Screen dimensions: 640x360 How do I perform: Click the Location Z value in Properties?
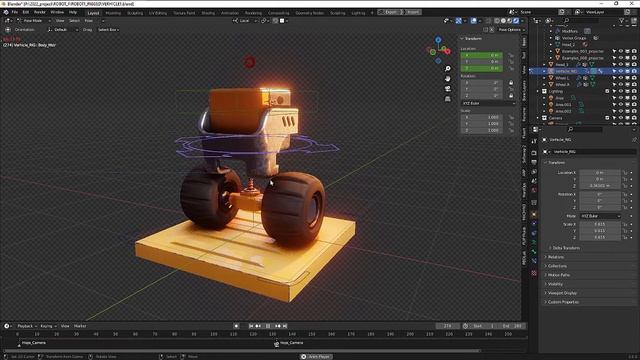(x=600, y=186)
